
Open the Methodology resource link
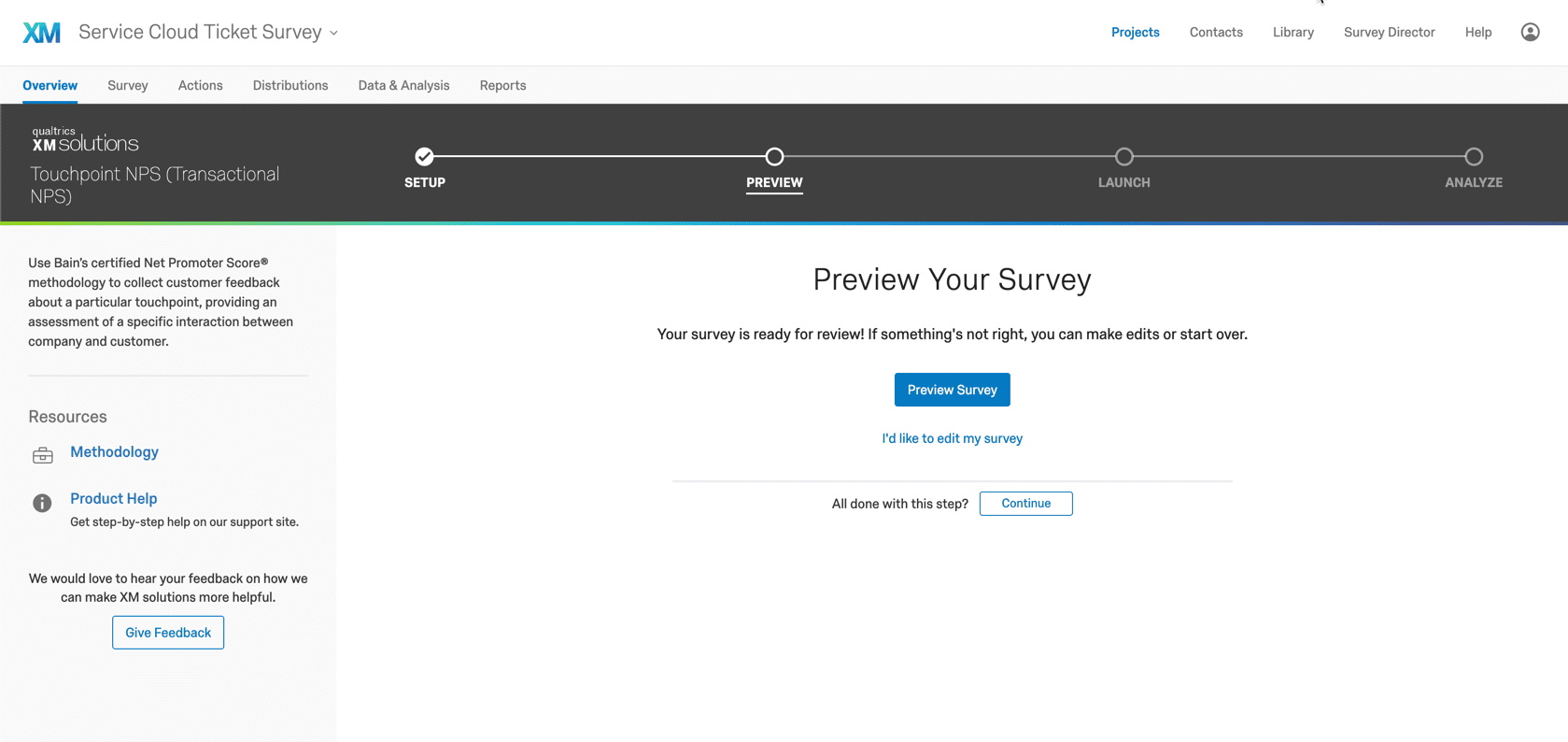pos(114,452)
